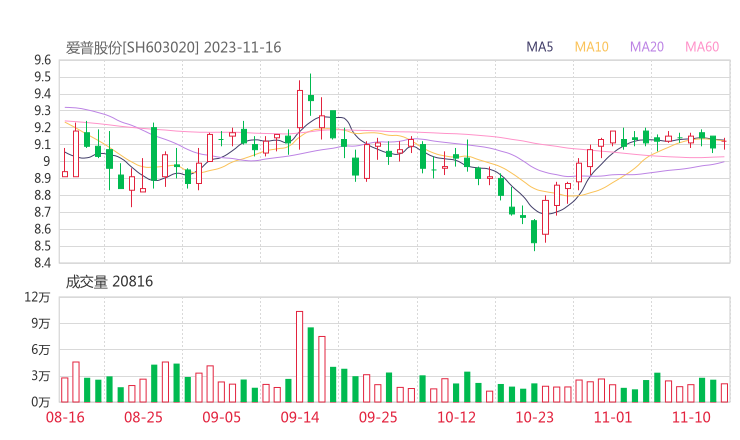Click the 12万 volume axis label
The height and width of the screenshot is (440, 740).
[x=37, y=297]
